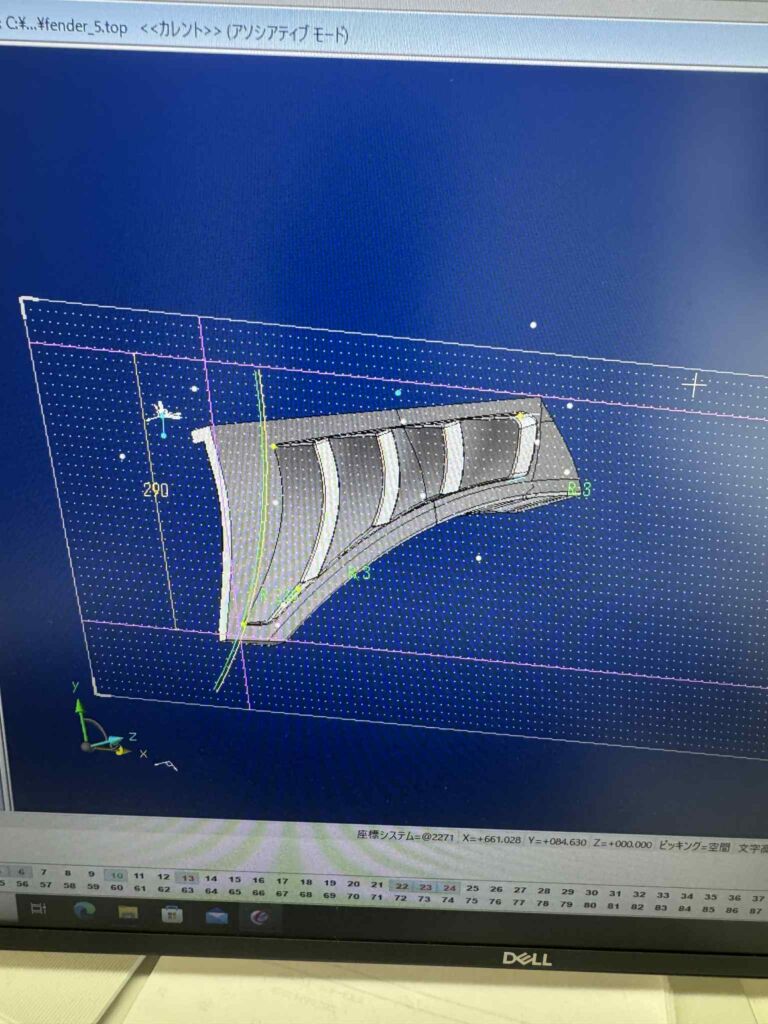Toggle layer 10 in the layer bar

click(116, 874)
